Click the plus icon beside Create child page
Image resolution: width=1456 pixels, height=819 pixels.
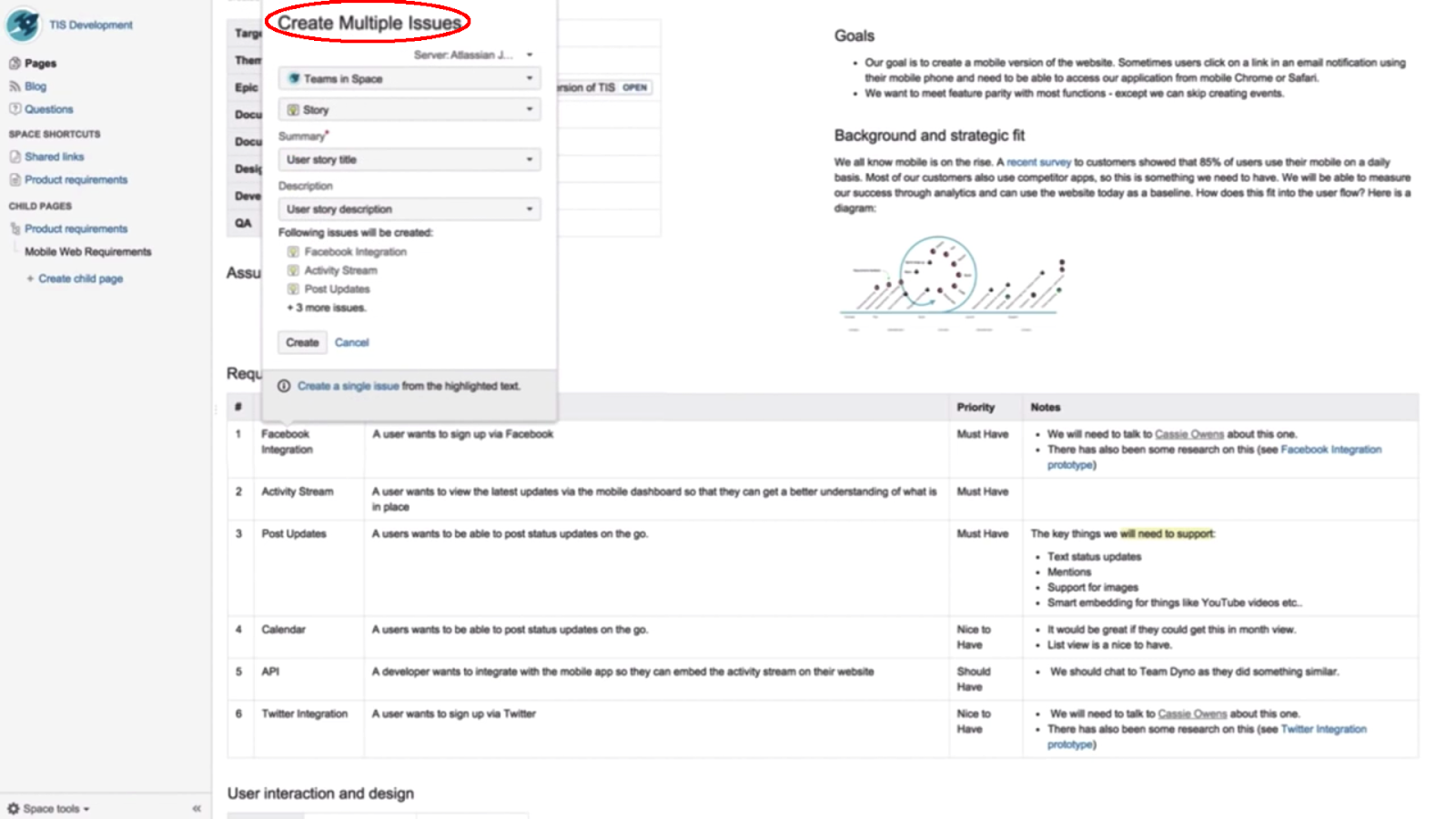click(30, 278)
